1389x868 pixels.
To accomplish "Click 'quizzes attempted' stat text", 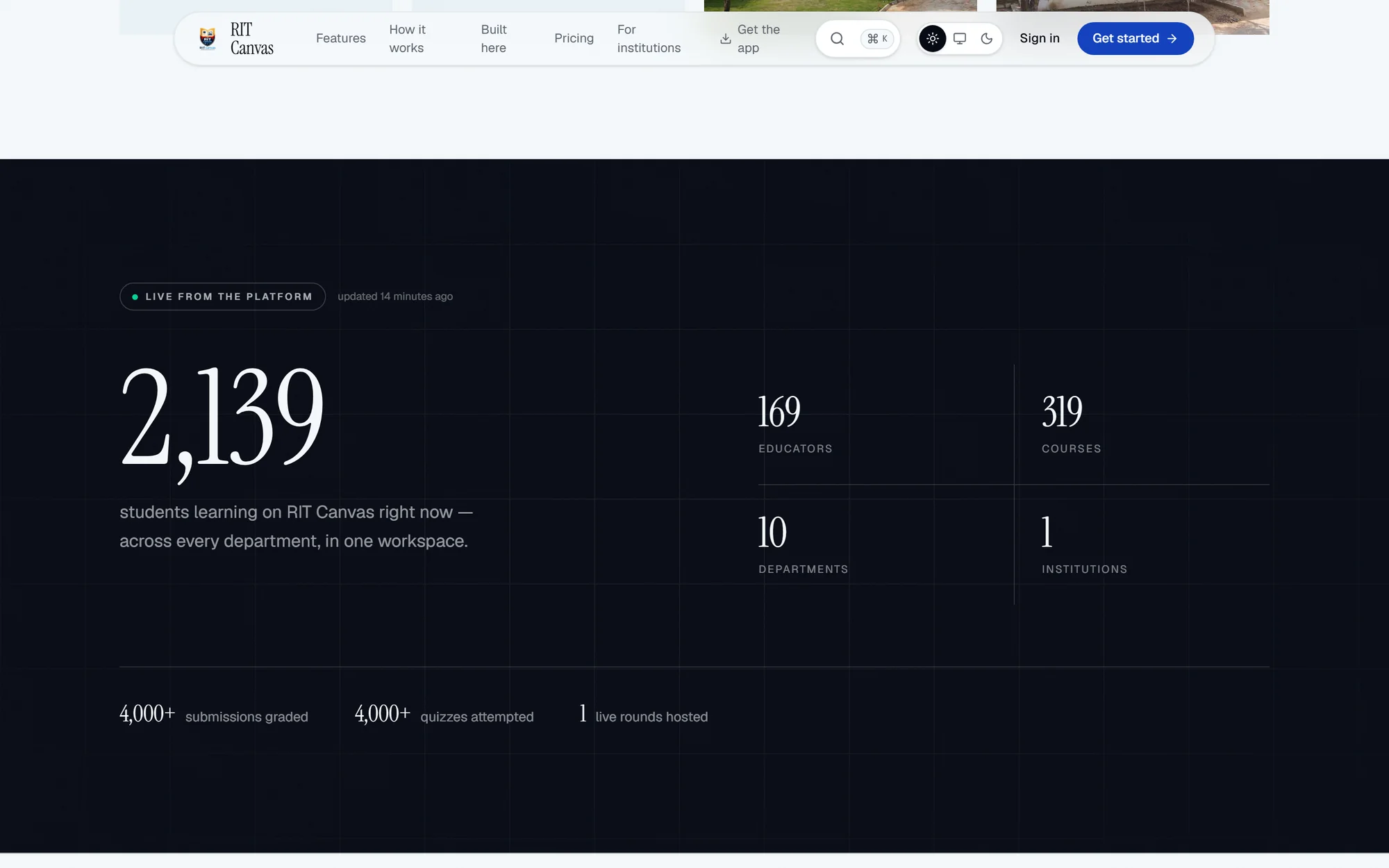I will coord(477,717).
